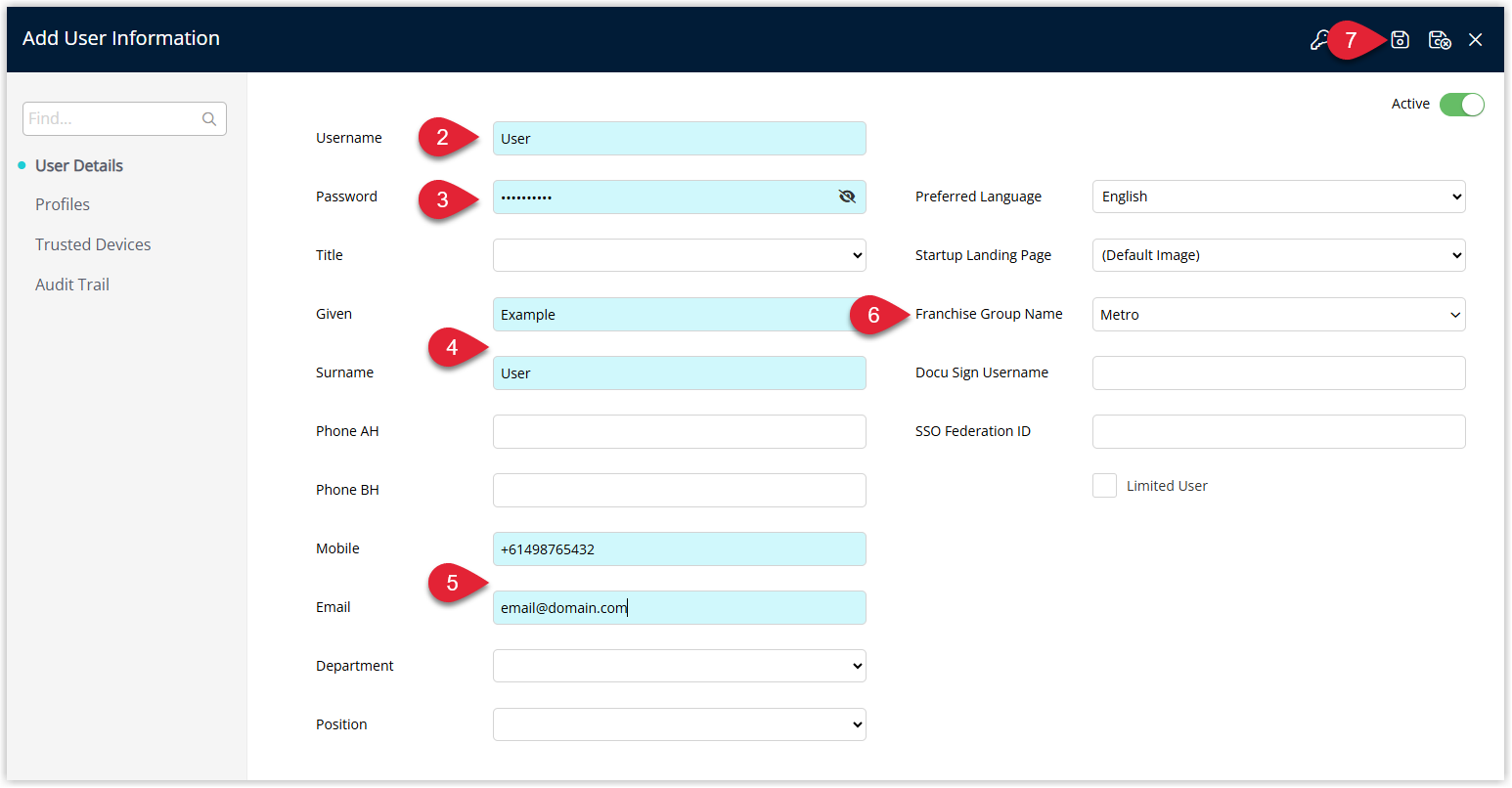1512x788 pixels.
Task: Open the Position dropdown
Action: pos(679,724)
